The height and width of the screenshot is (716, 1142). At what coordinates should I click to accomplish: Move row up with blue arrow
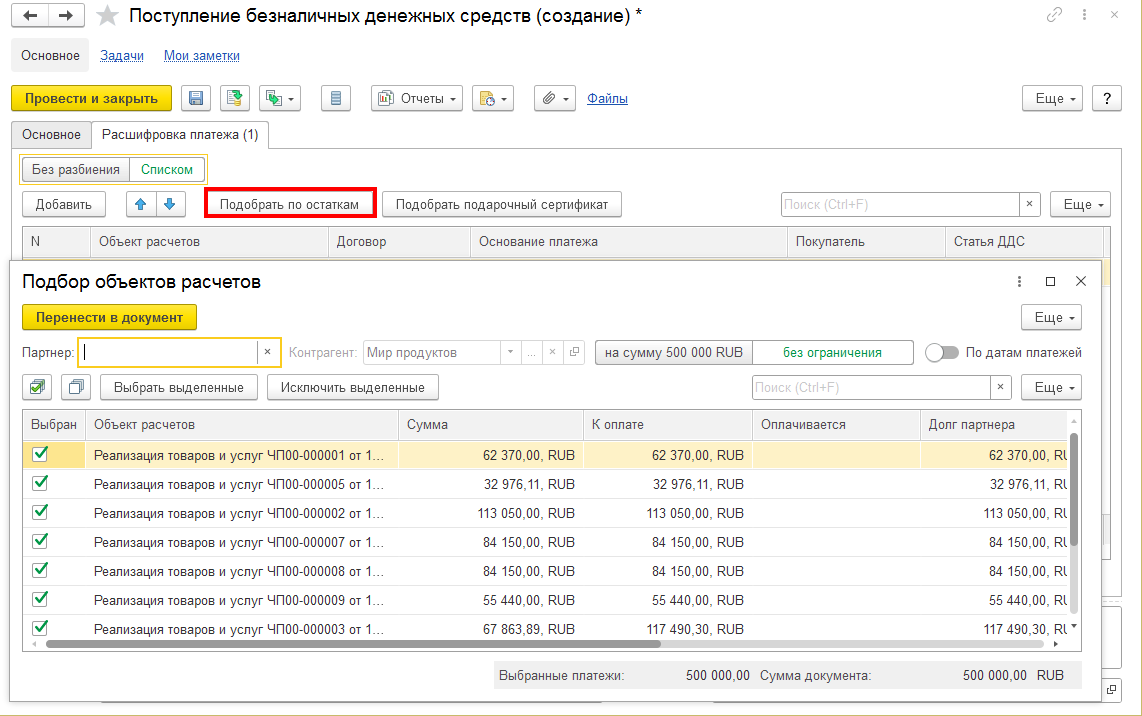141,204
